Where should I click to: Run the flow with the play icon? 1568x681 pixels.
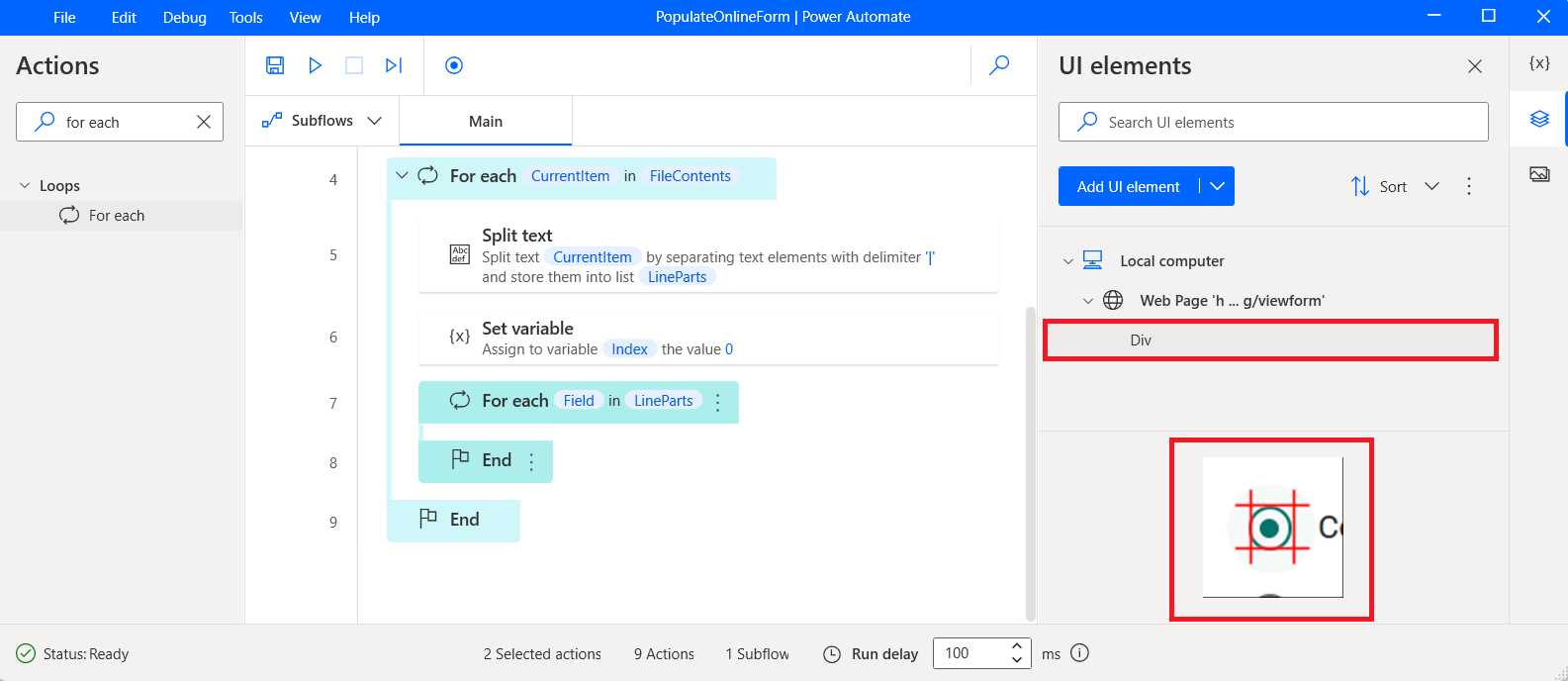[x=315, y=65]
